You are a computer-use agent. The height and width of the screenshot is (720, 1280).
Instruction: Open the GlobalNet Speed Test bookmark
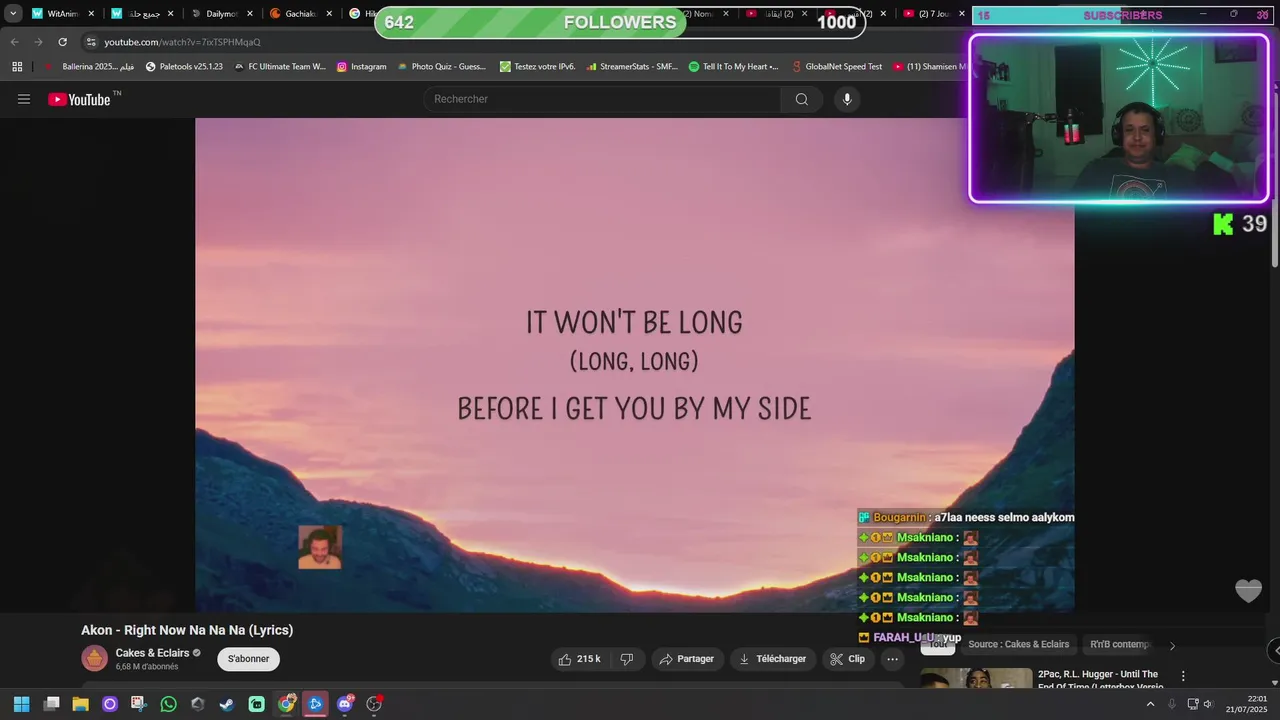pos(836,67)
